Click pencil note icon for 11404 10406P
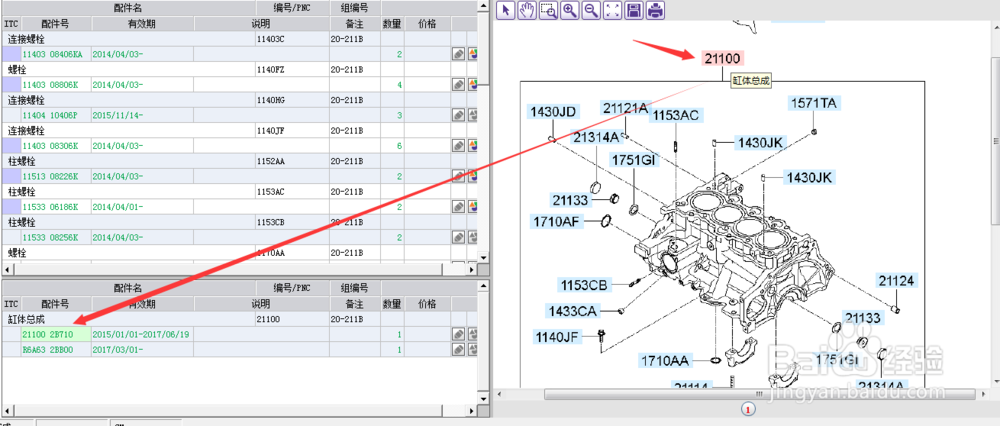Image resolution: width=1000 pixels, height=426 pixels. [x=458, y=115]
